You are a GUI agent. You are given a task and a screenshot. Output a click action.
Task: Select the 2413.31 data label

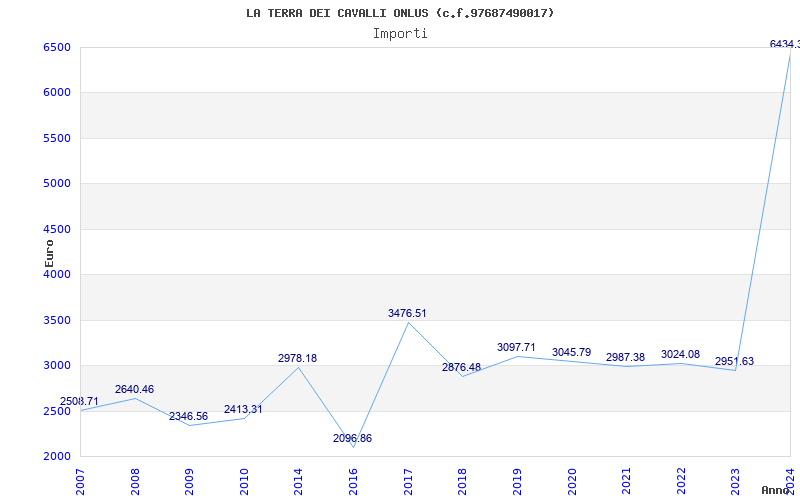click(243, 410)
